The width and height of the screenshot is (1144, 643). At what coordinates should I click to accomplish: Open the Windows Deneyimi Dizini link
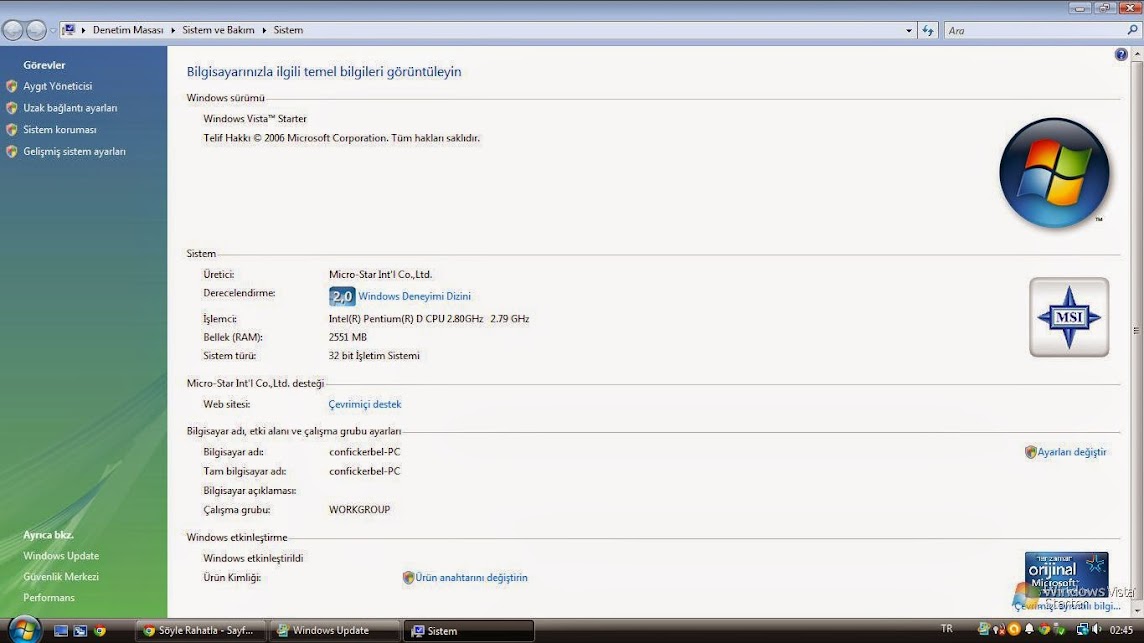point(414,296)
